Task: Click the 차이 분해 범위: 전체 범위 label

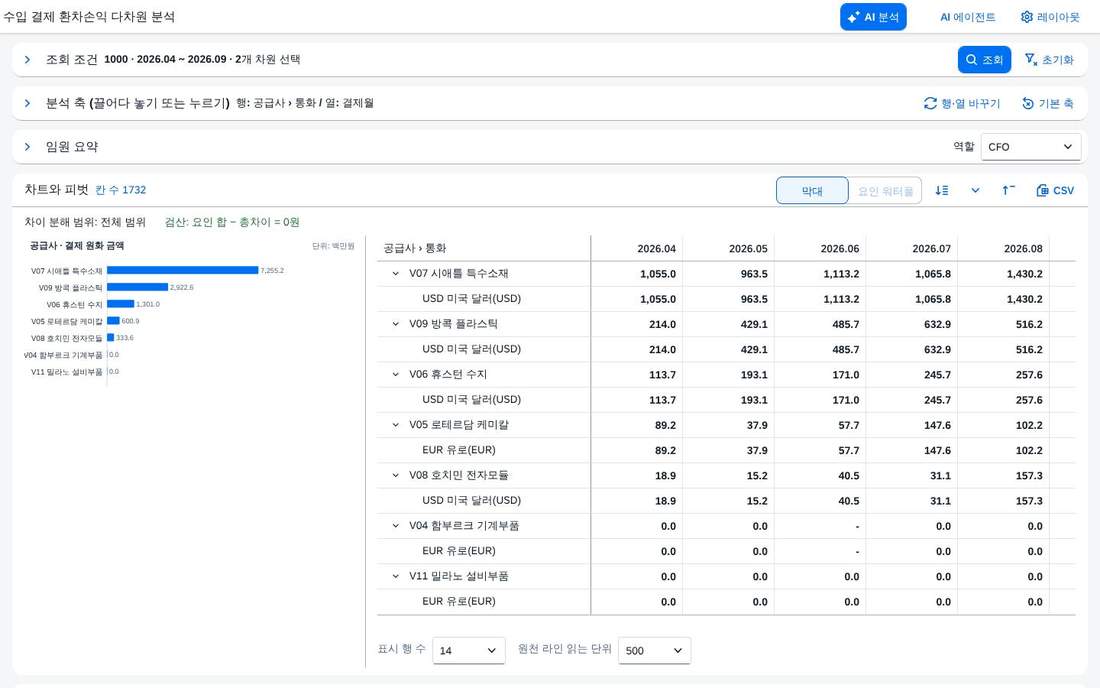Action: coord(85,222)
